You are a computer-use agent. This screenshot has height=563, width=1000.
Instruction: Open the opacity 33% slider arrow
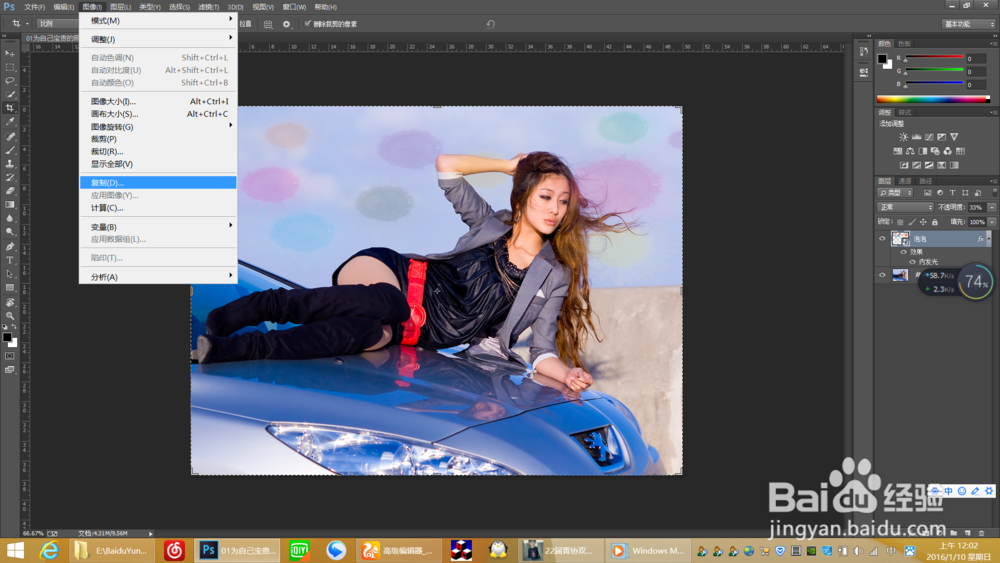pos(992,207)
